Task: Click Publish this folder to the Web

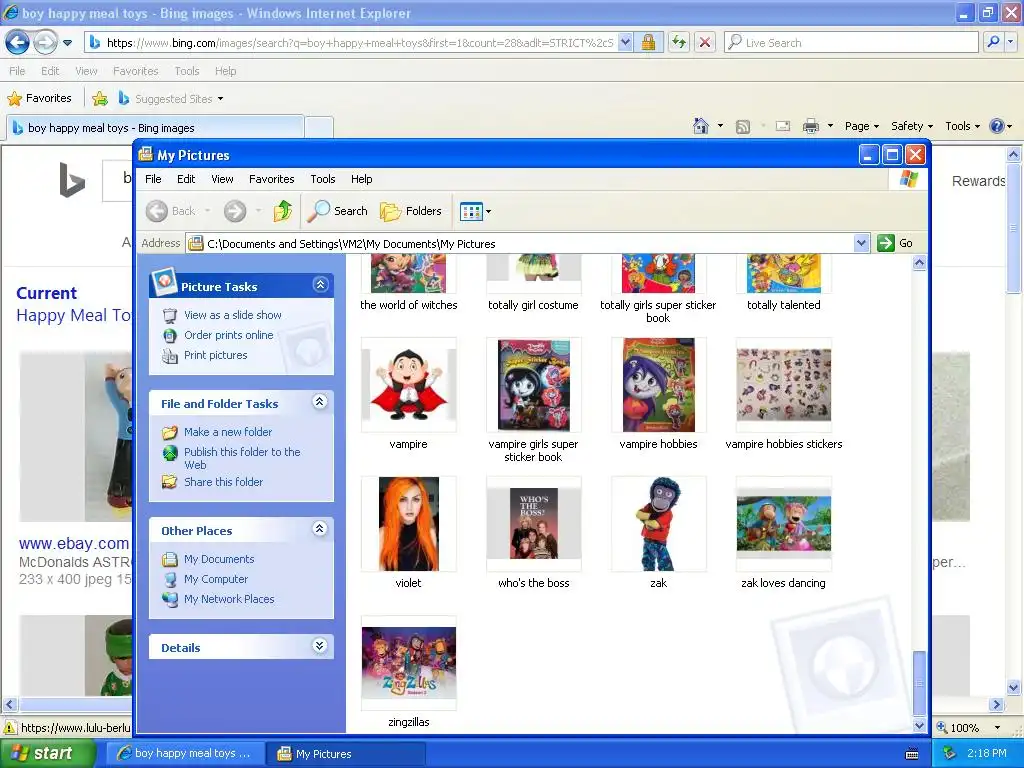Action: pos(242,458)
